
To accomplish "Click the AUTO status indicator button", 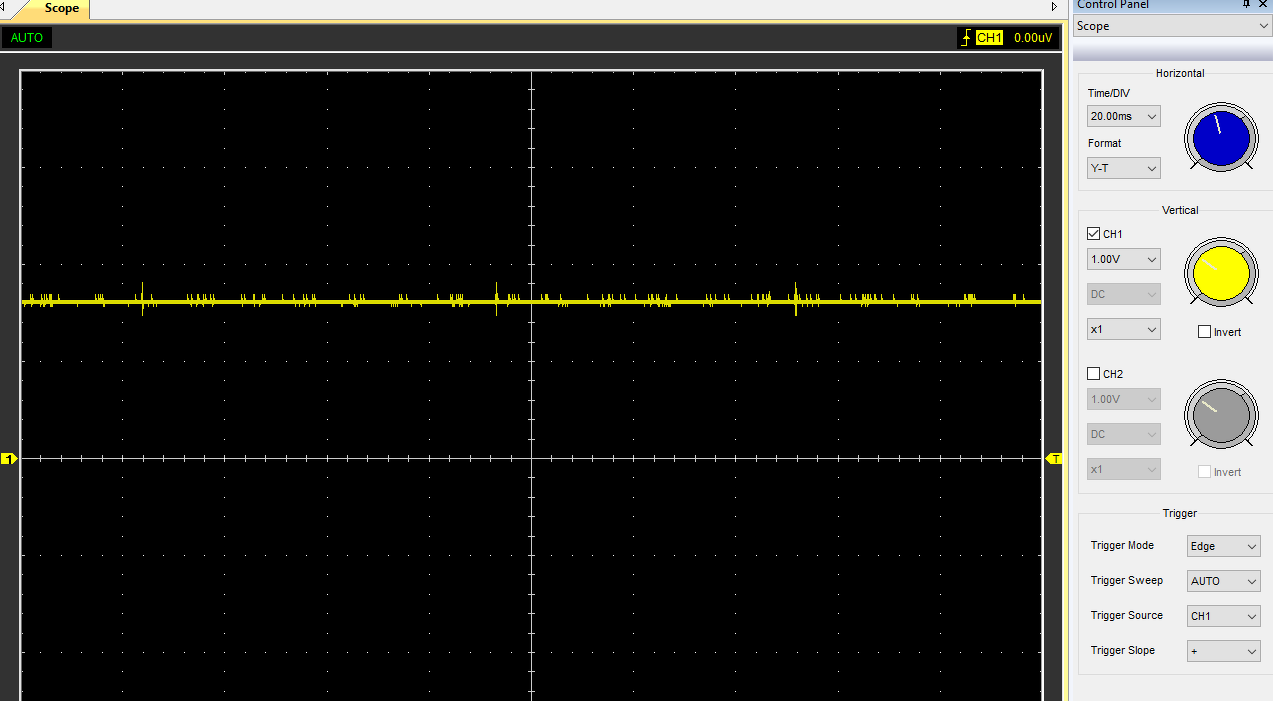I will tap(27, 38).
